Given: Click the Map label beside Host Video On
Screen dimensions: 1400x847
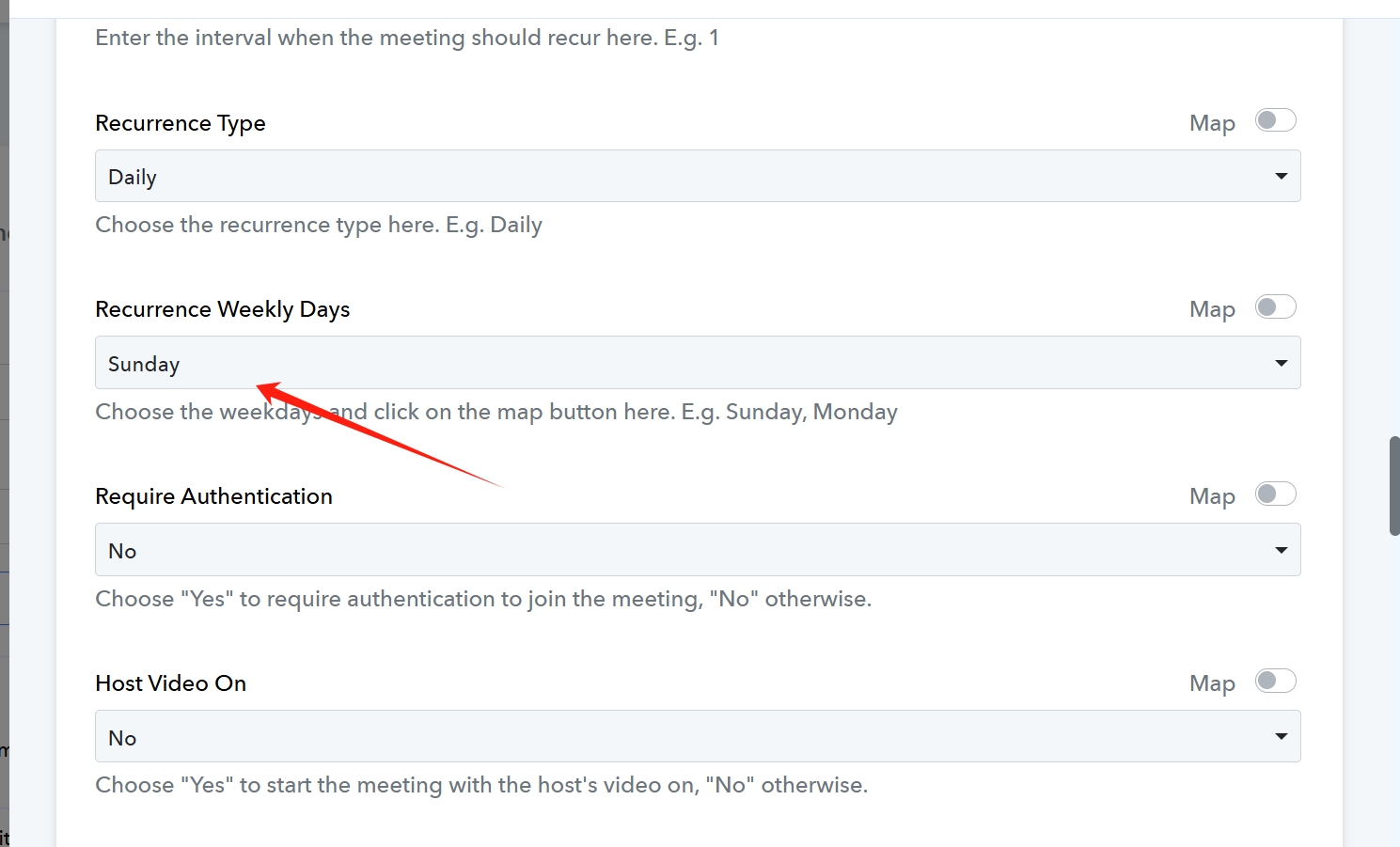Looking at the screenshot, I should 1212,683.
